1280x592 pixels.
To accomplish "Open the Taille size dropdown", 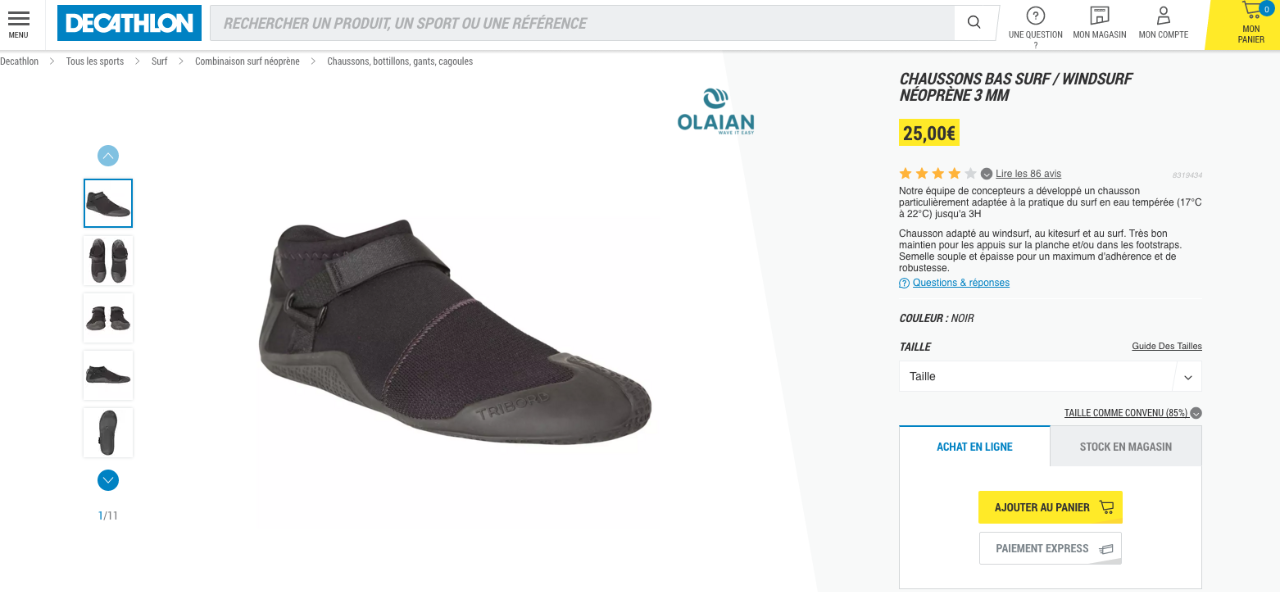I will 1050,377.
